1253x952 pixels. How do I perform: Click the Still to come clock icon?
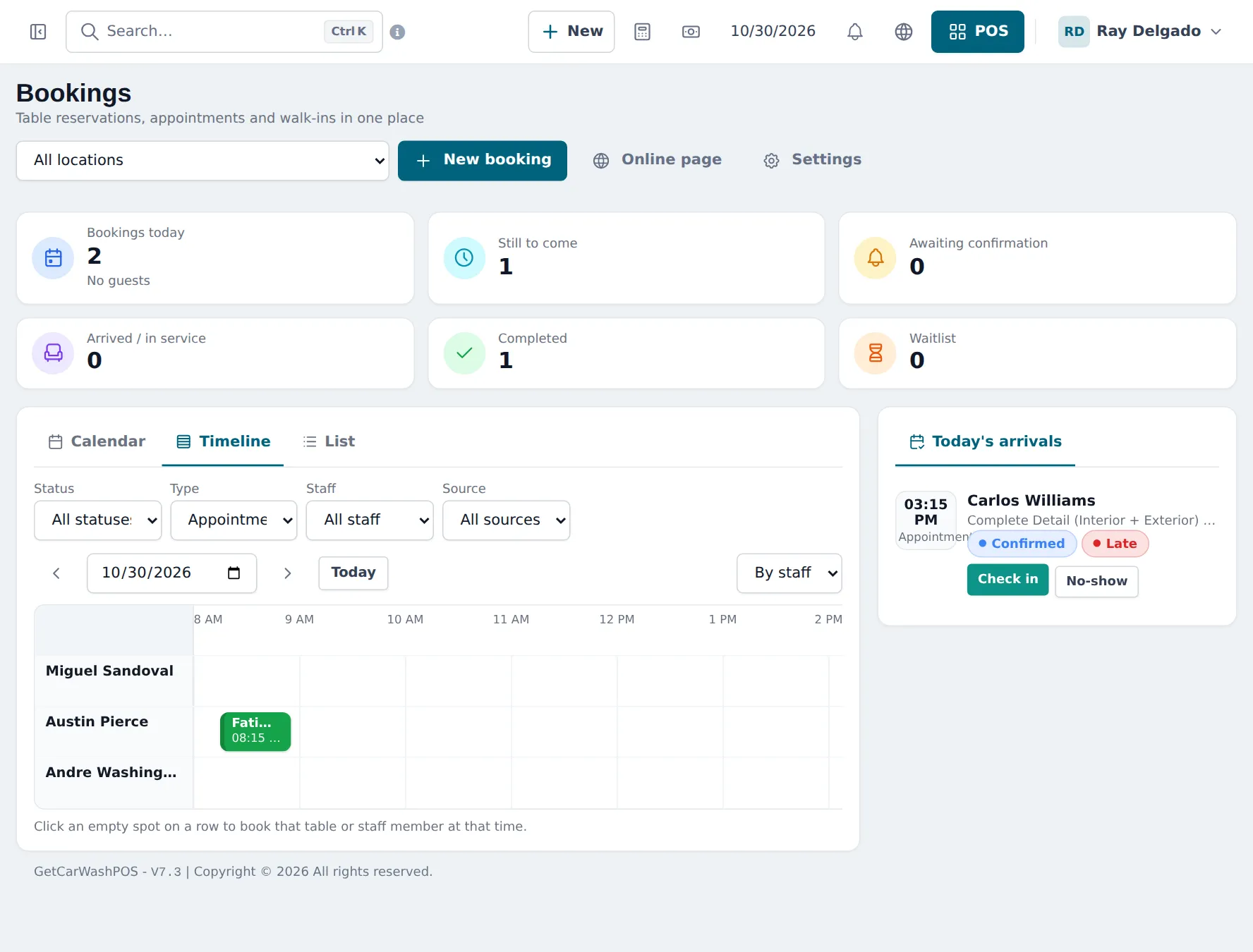pyautogui.click(x=464, y=258)
